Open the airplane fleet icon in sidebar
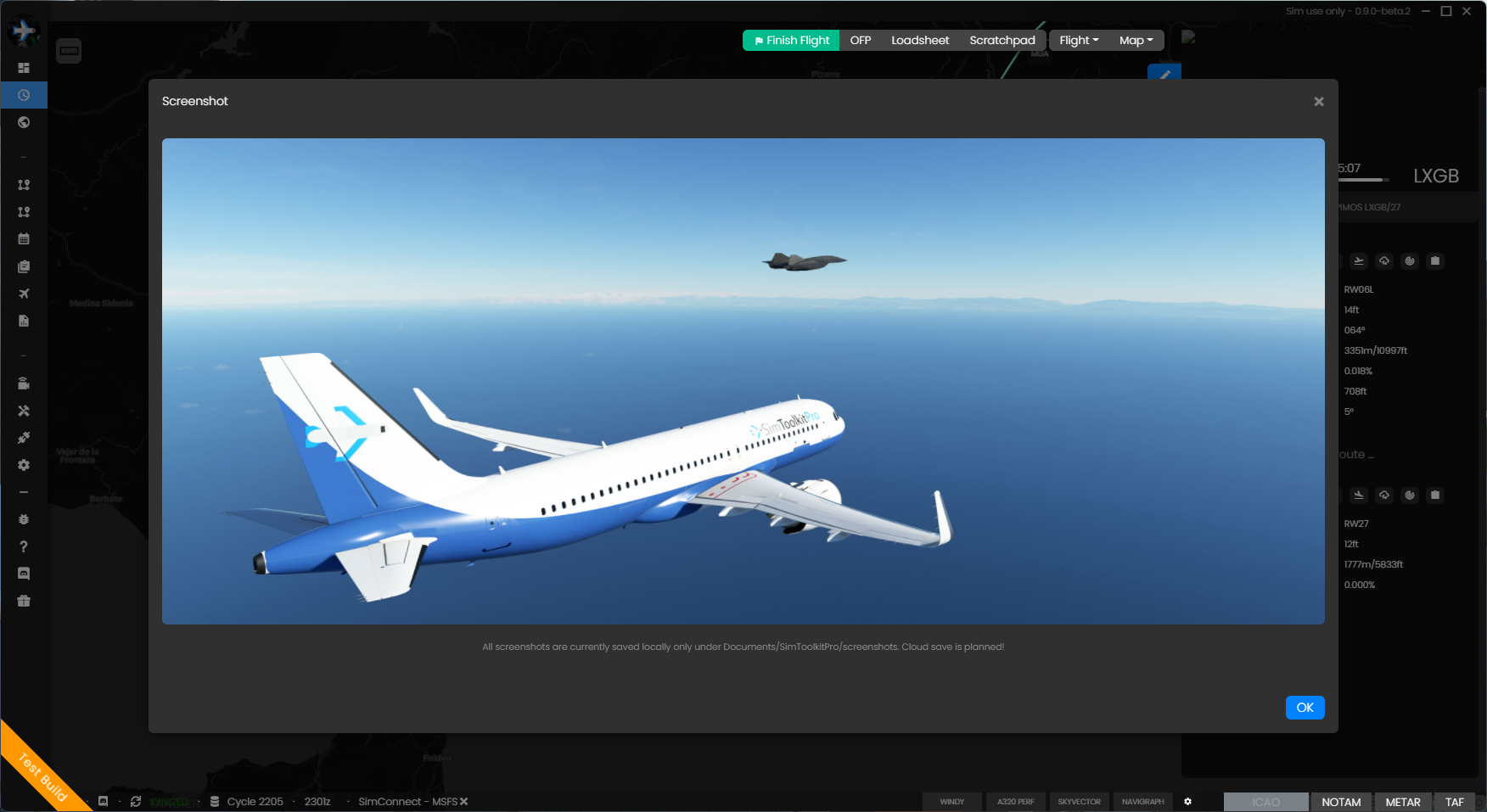This screenshot has height=812, width=1487. click(x=24, y=294)
